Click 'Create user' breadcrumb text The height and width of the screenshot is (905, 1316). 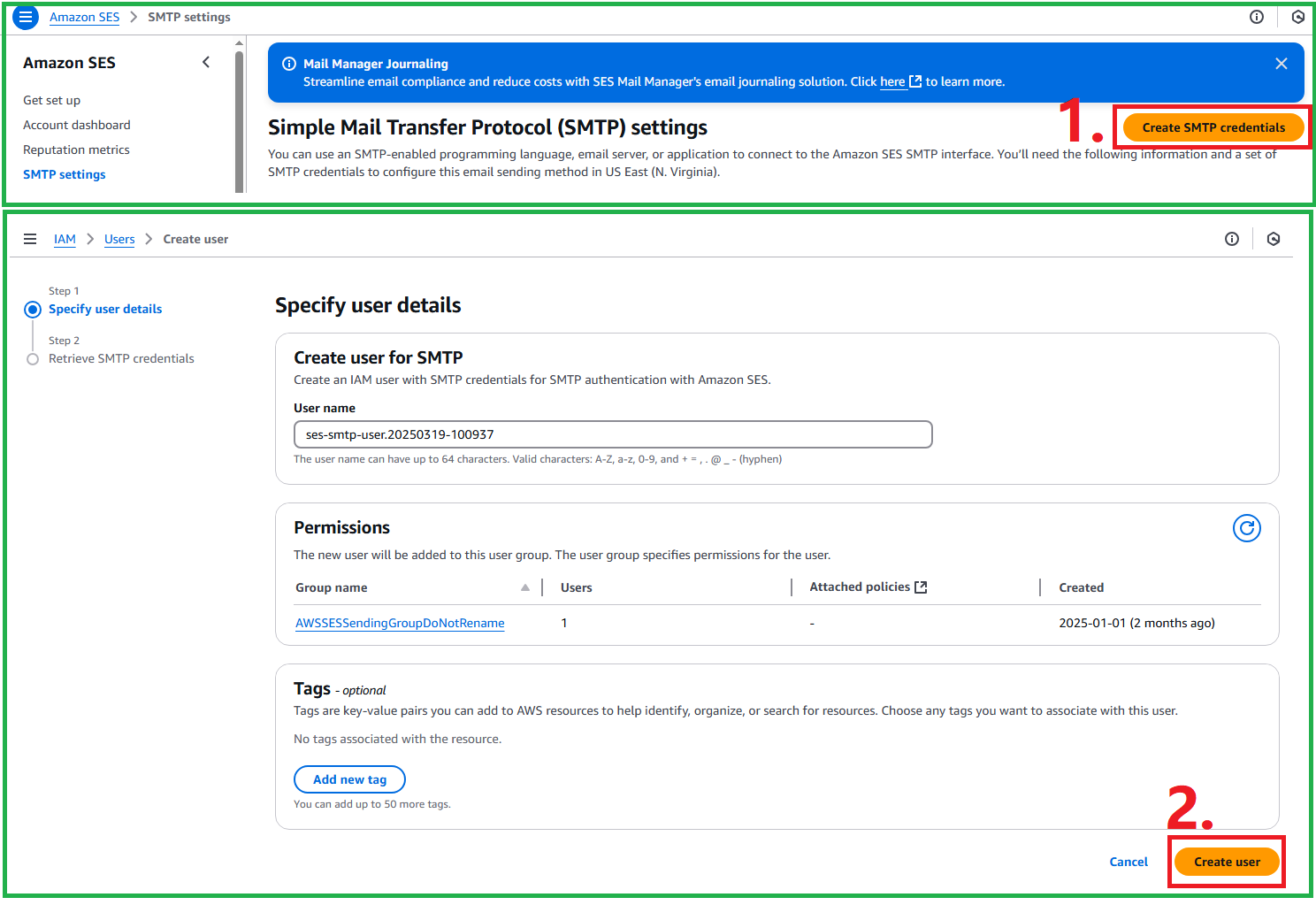[x=195, y=239]
